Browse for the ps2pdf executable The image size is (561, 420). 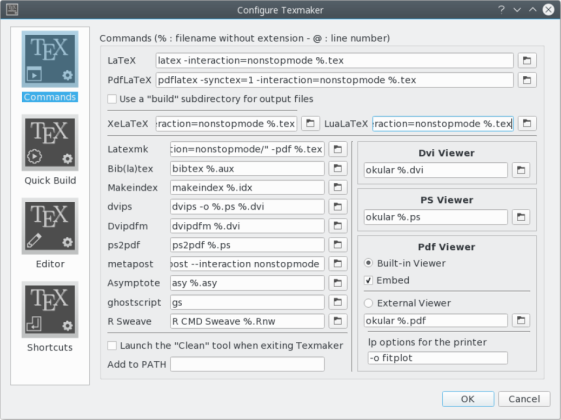point(338,245)
